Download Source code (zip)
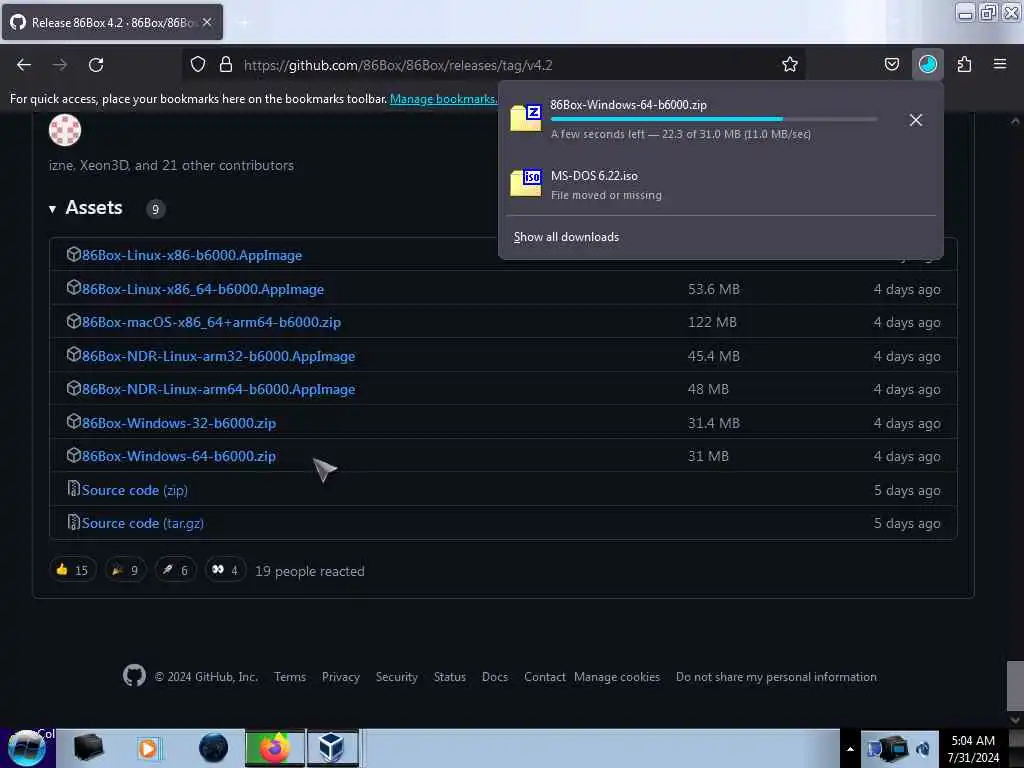1024x768 pixels. [x=135, y=490]
